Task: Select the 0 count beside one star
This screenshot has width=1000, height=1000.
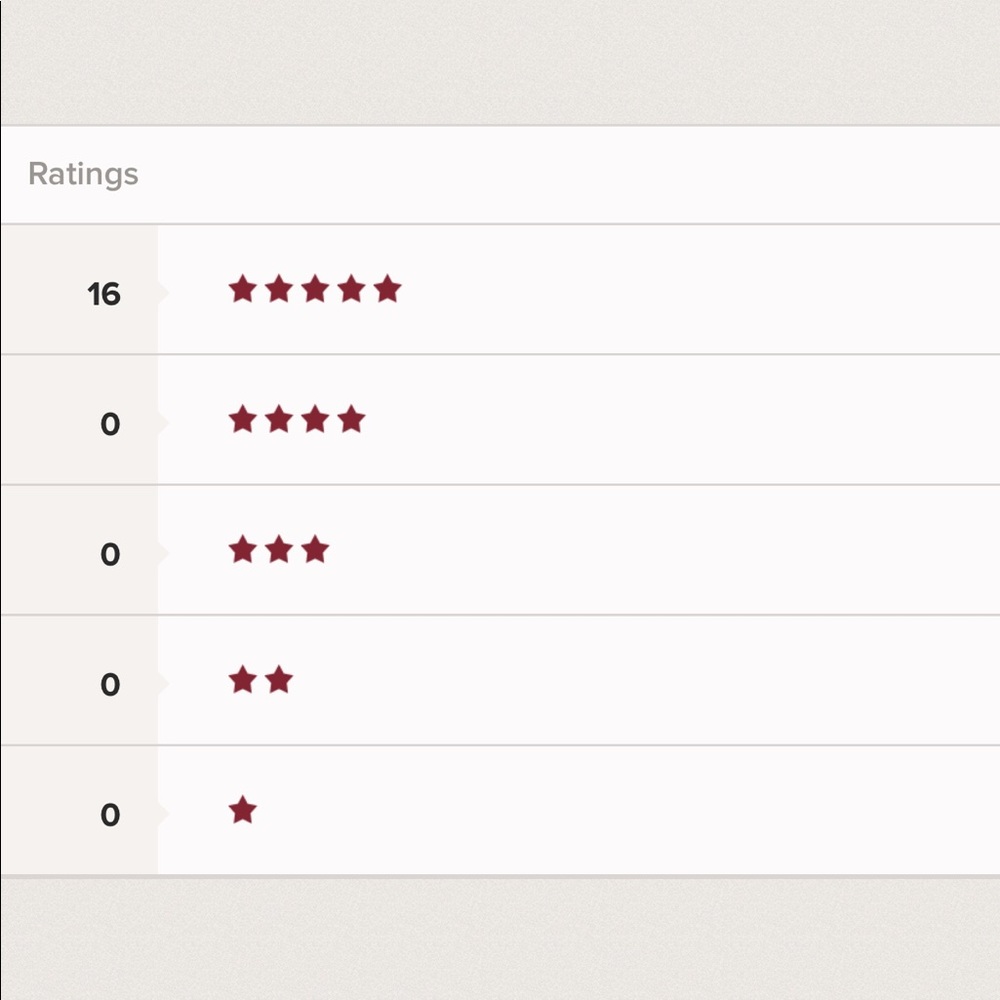Action: [110, 814]
